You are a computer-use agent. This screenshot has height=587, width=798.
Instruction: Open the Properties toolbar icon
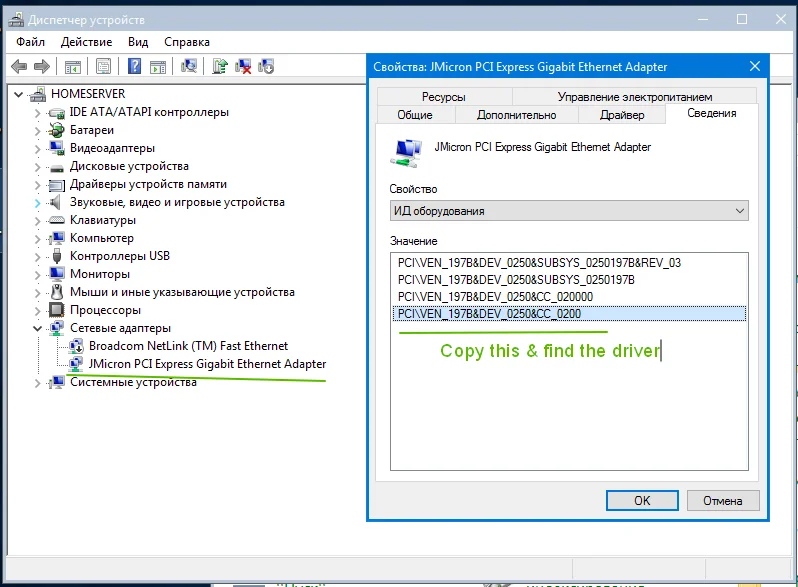click(x=103, y=66)
